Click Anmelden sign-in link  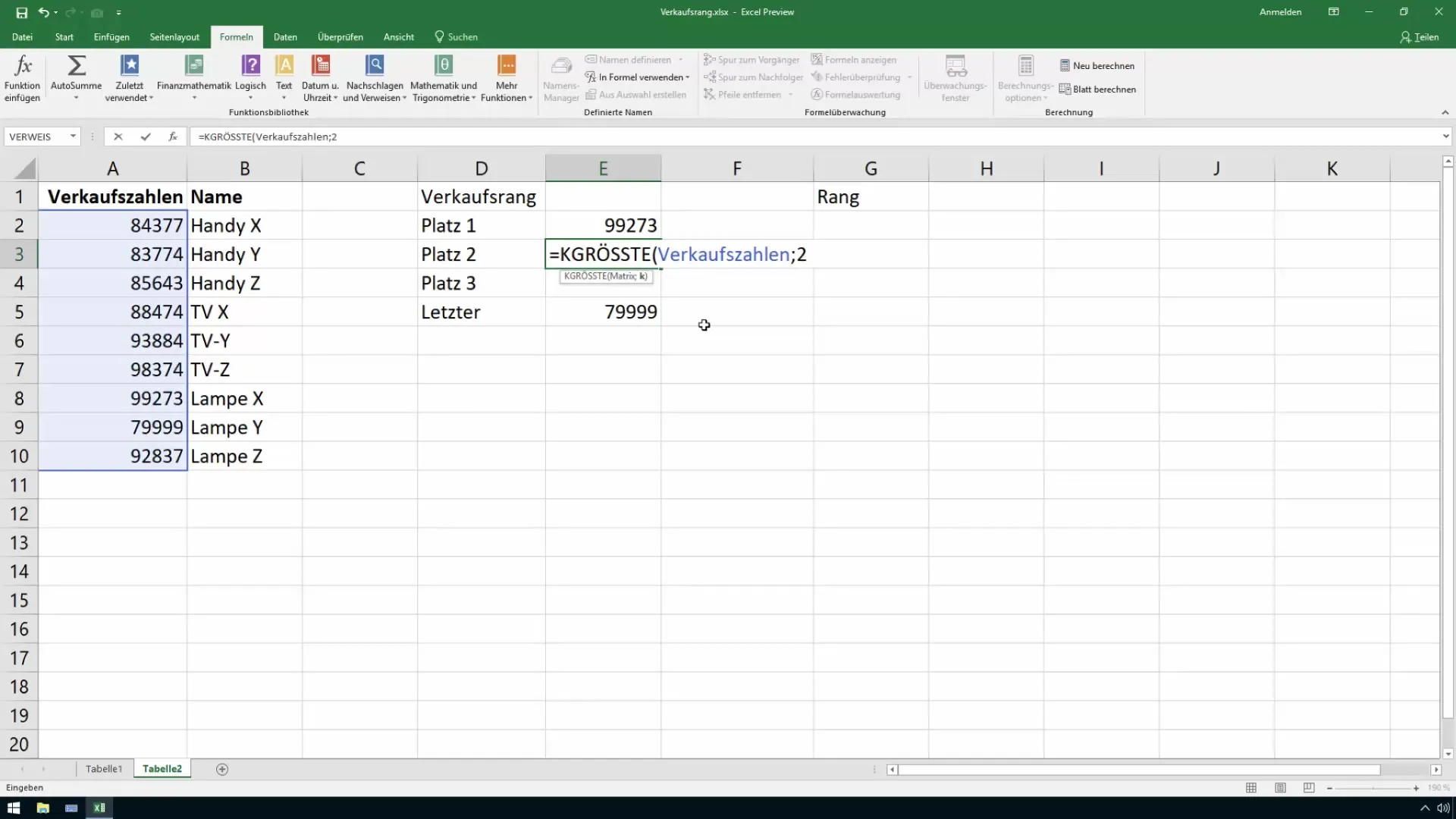[x=1280, y=12]
